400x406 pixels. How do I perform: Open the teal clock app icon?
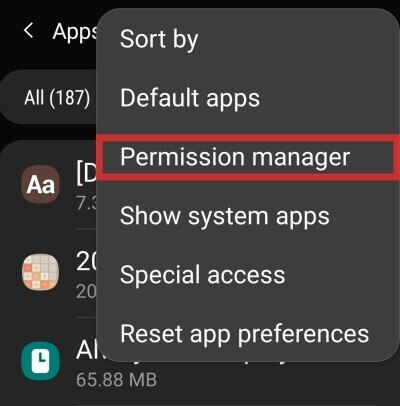tap(40, 361)
